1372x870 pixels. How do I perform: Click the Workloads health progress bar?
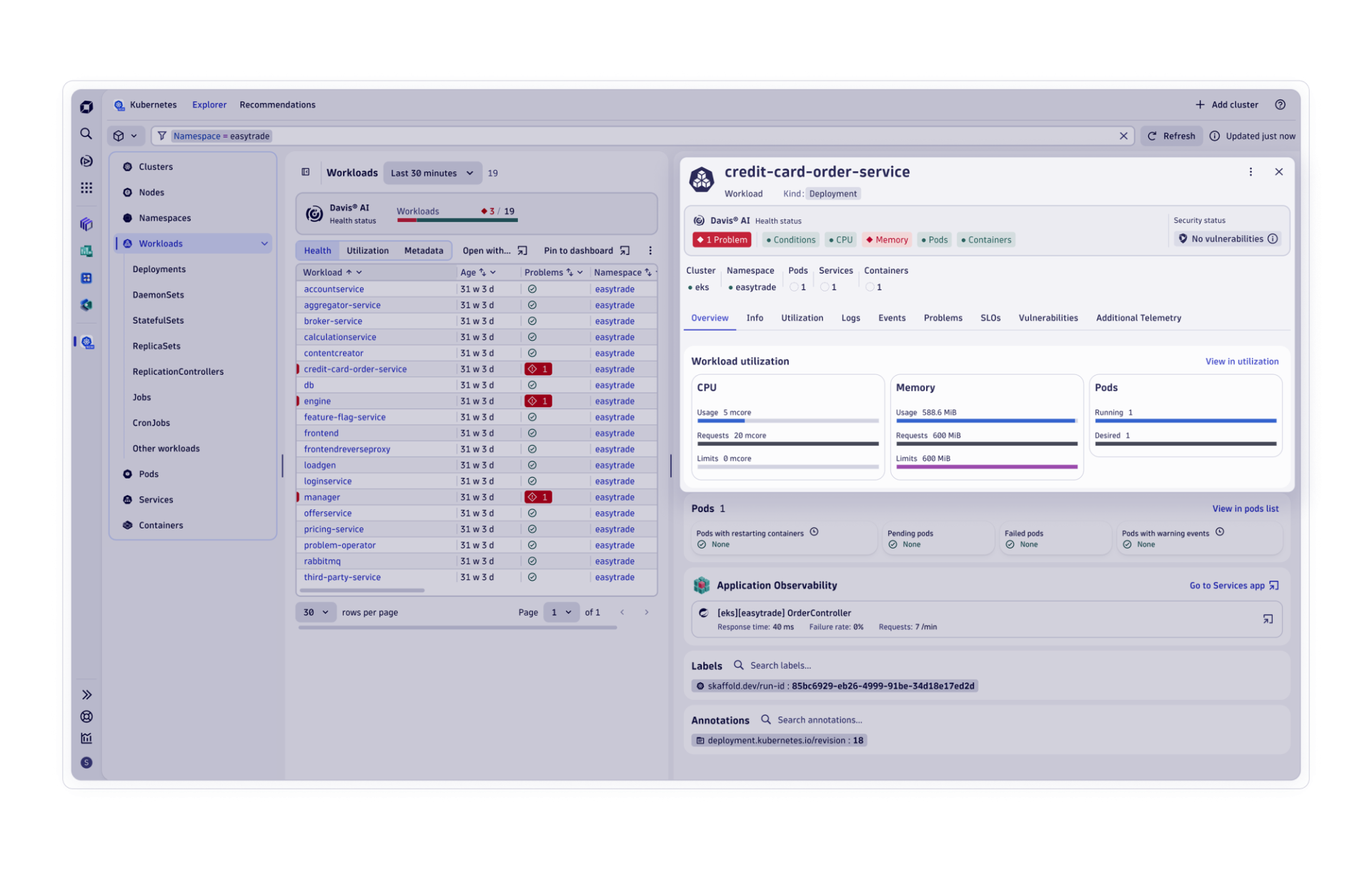click(x=456, y=220)
